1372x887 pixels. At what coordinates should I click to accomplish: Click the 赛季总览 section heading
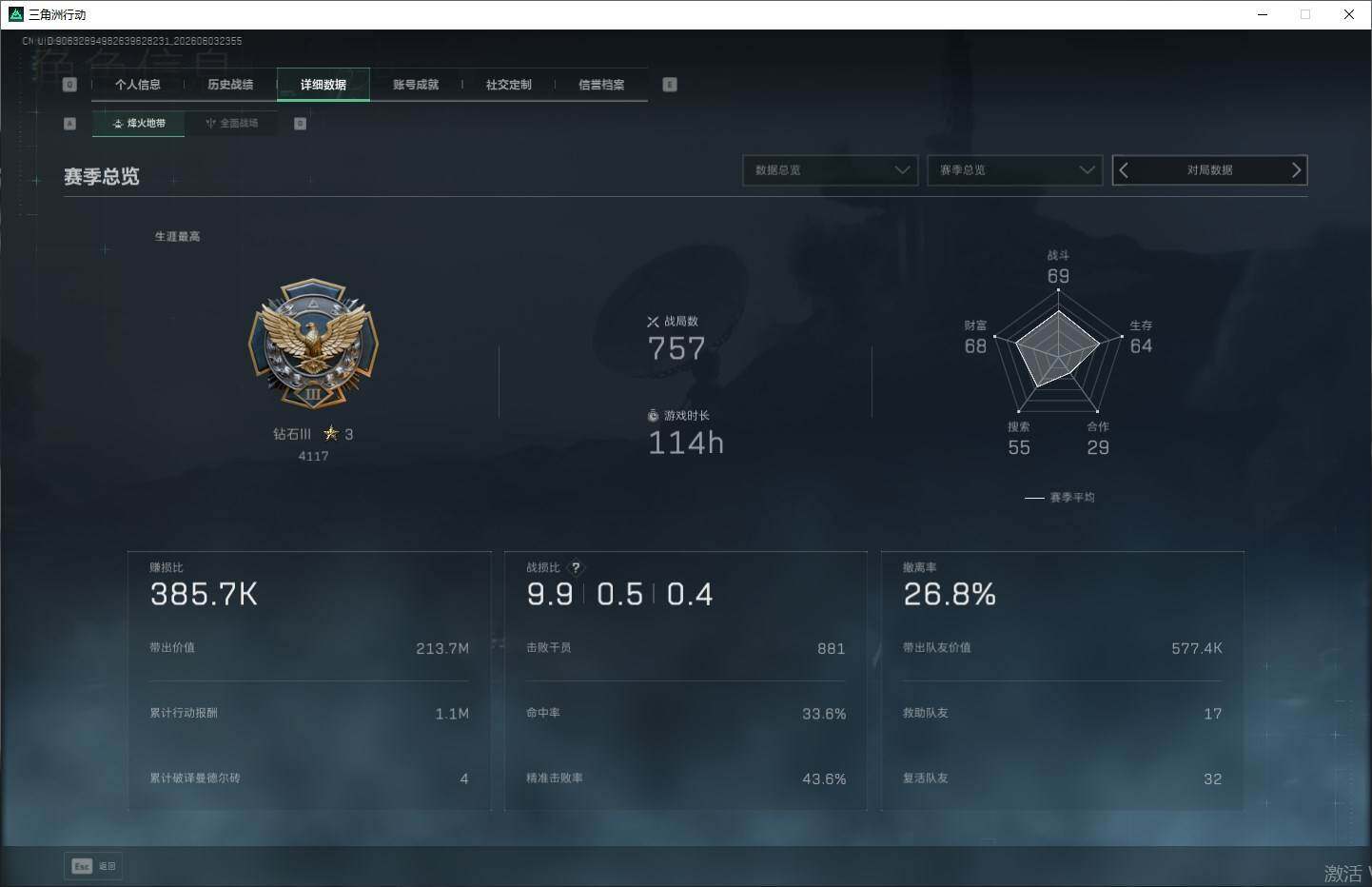(x=102, y=177)
